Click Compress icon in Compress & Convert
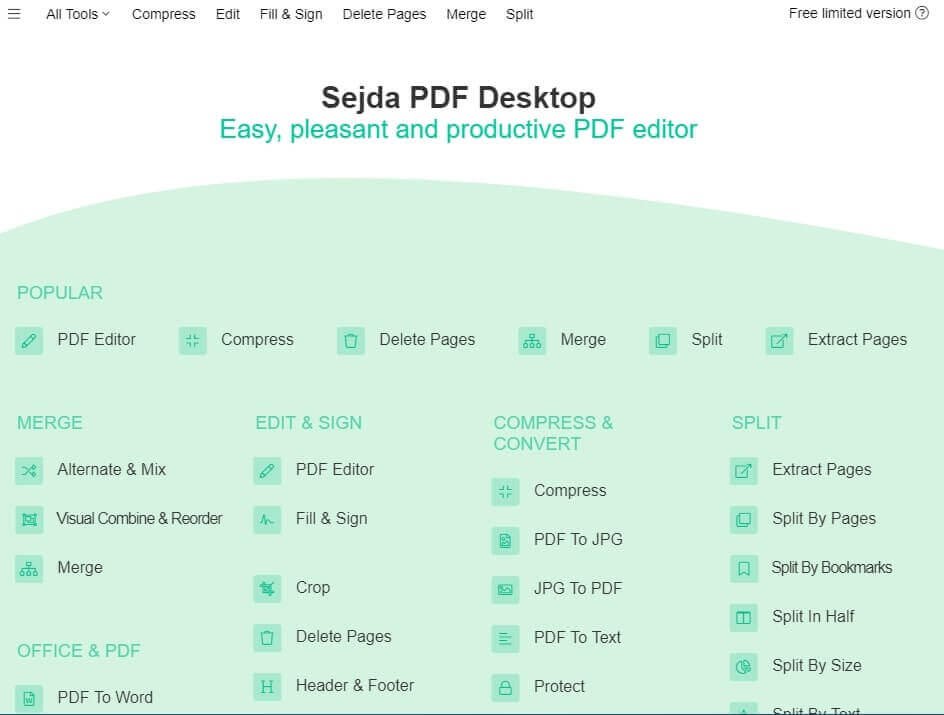944x715 pixels. (506, 492)
